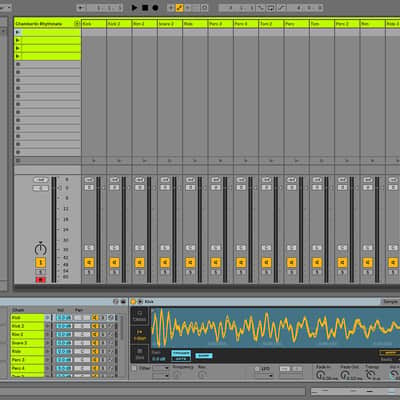Mute the Kick chain activator
This screenshot has height=400, width=400.
(95, 318)
